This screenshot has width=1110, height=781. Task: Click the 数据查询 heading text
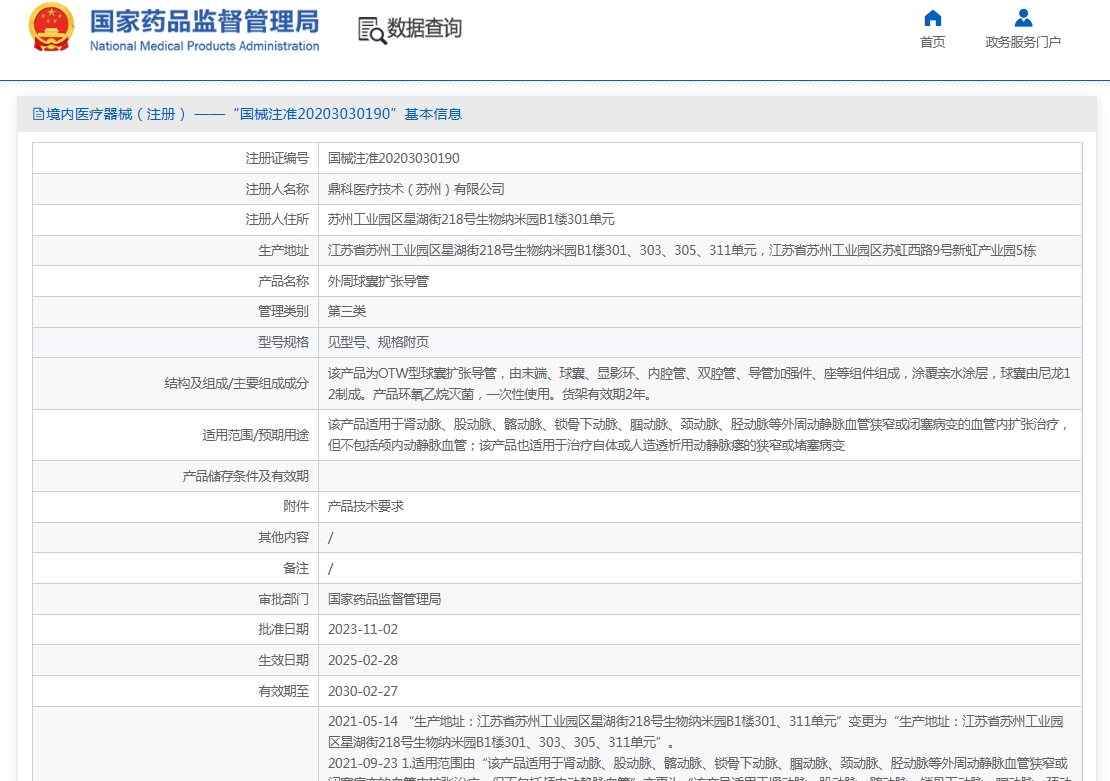pyautogui.click(x=424, y=28)
